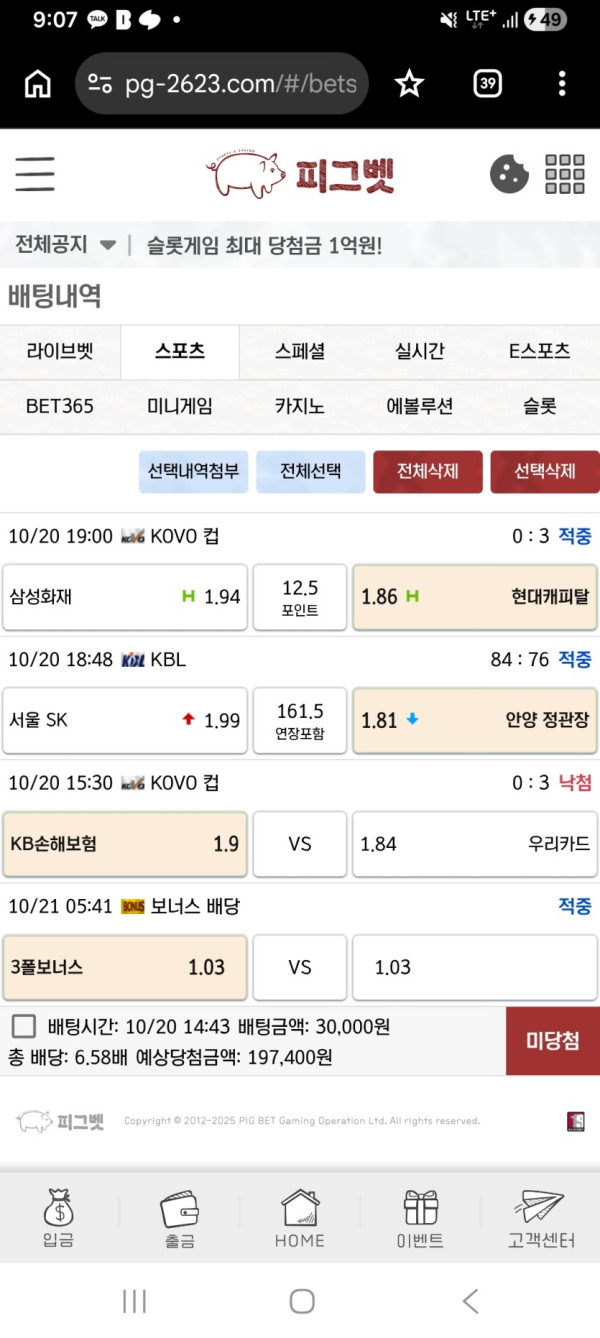Bookmark page with browser star icon
Image resolution: width=600 pixels, height=1338 pixels.
pos(409,84)
